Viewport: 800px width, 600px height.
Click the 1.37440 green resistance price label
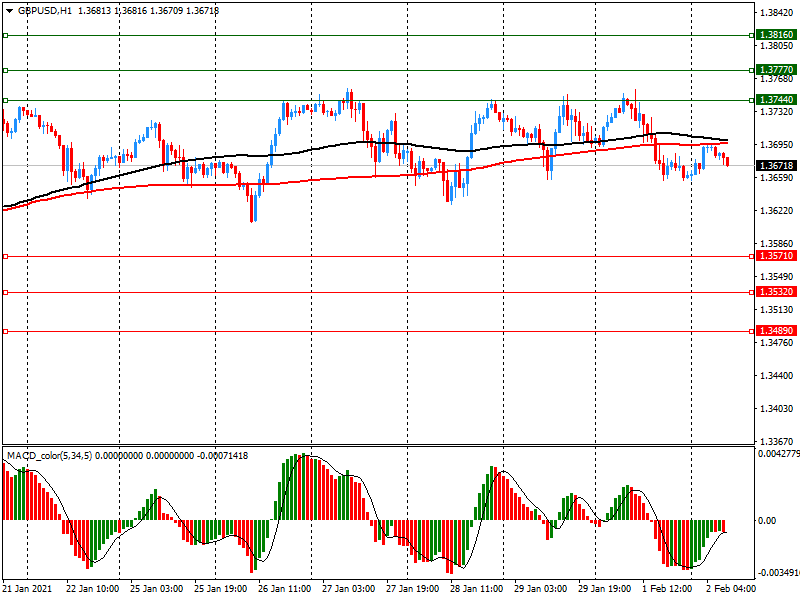coord(776,100)
